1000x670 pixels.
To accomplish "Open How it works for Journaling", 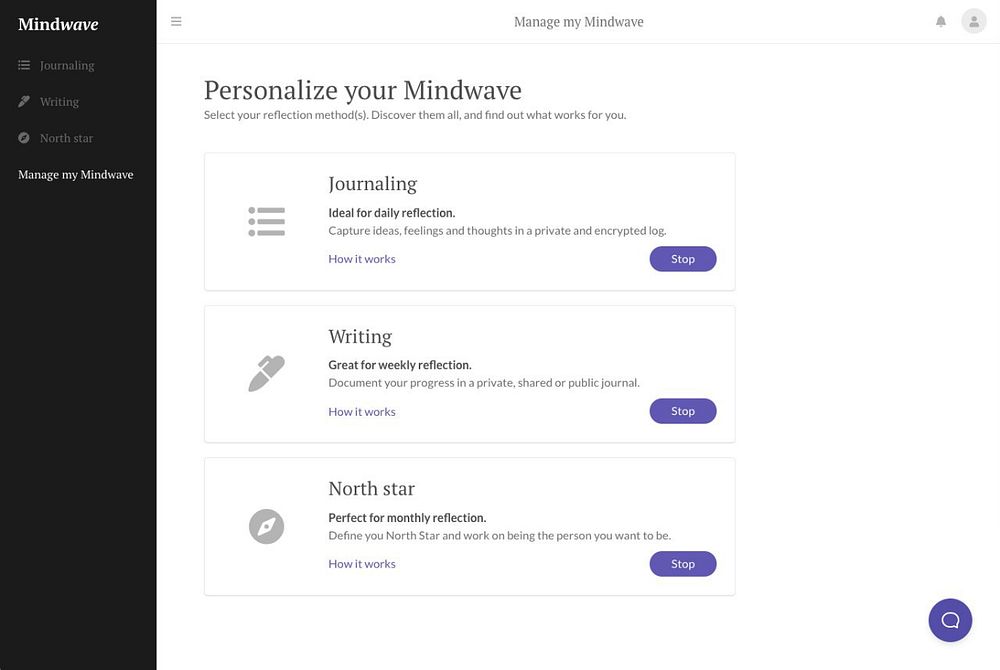I will tap(362, 259).
